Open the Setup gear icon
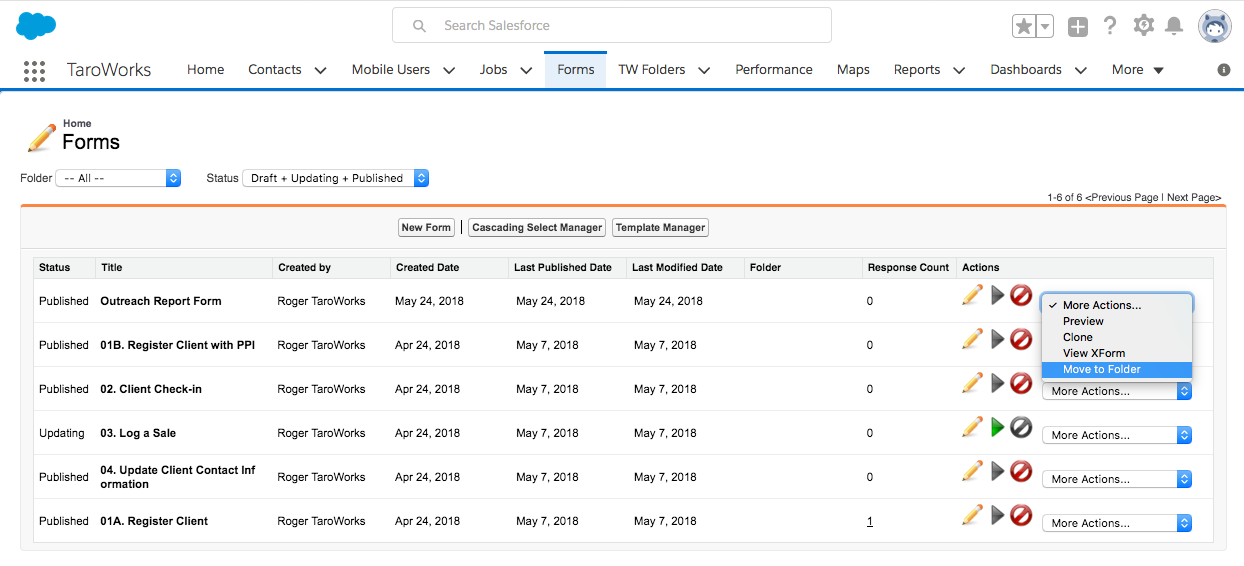 (1144, 26)
